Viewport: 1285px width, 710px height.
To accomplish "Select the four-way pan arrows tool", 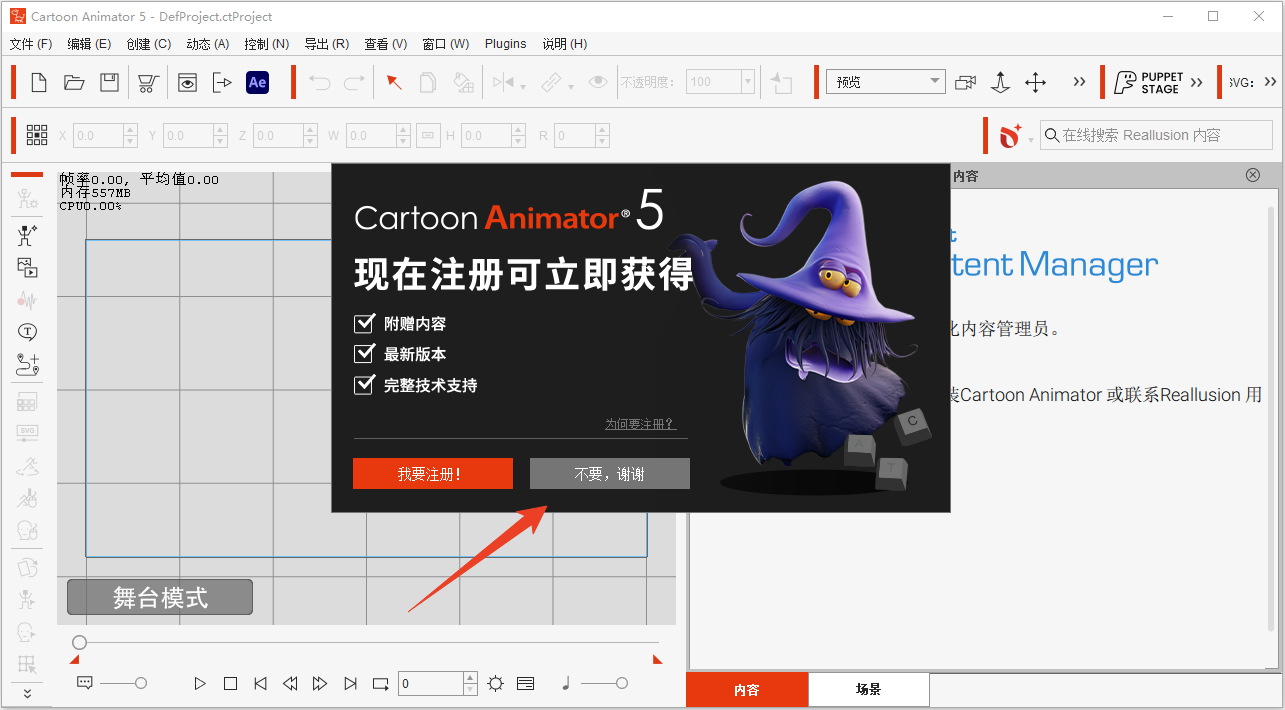I will point(1035,82).
